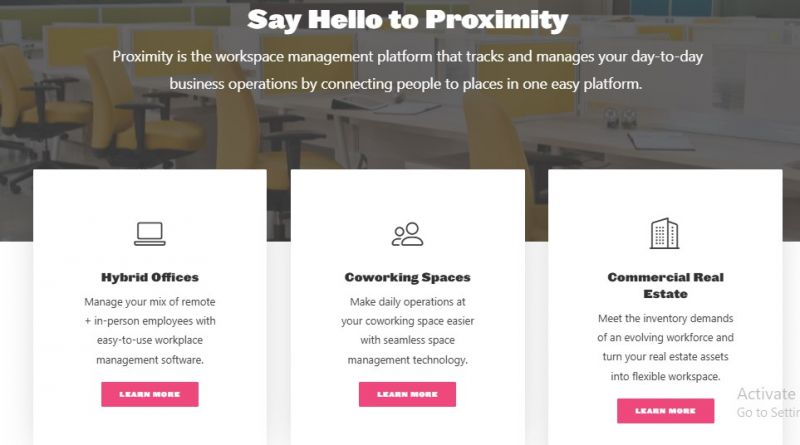Screen dimensions: 800x445
Task: Open Learn More under Coworking Spaces
Action: pyautogui.click(x=407, y=394)
